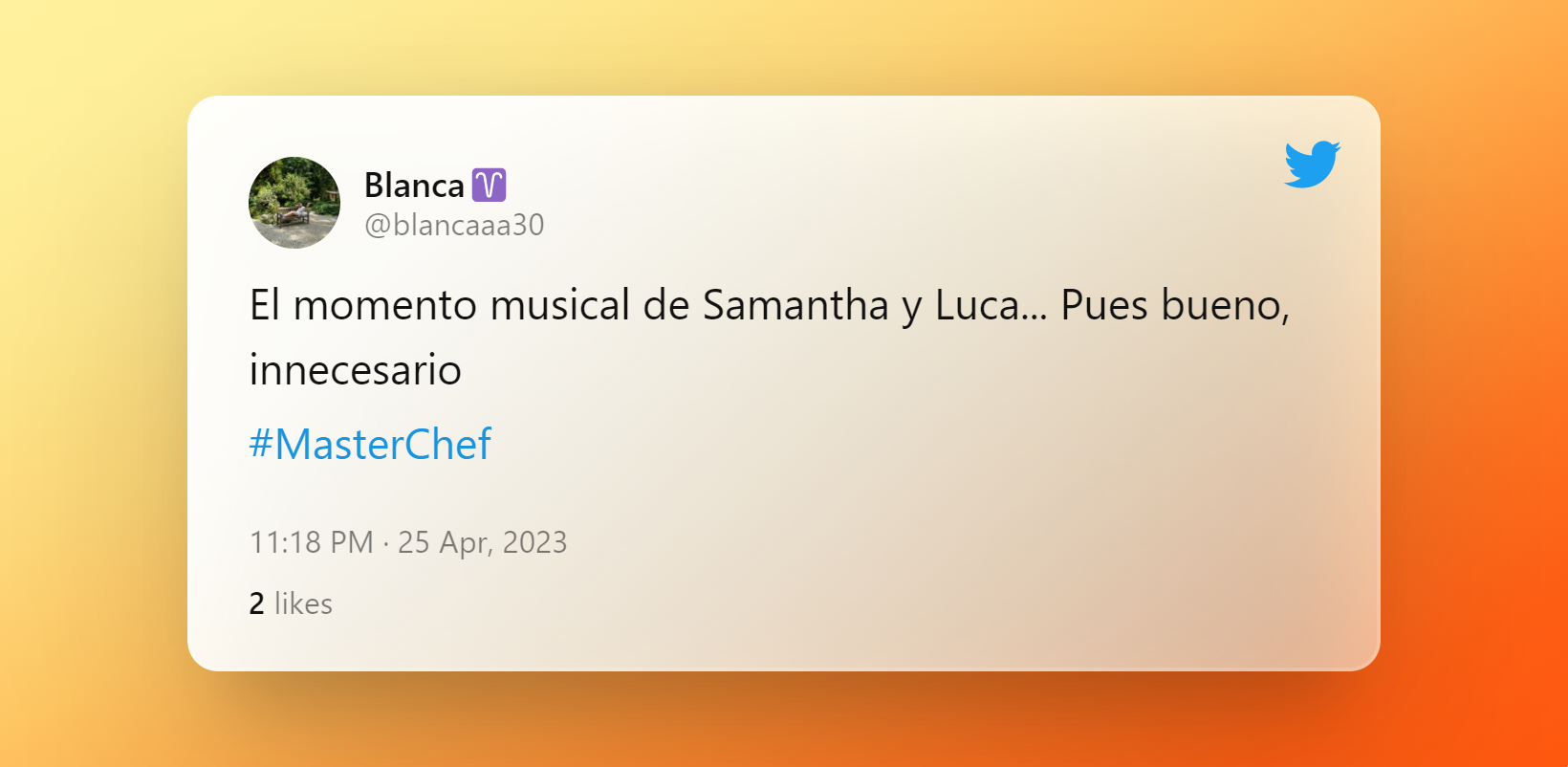This screenshot has width=1568, height=767.
Task: Open Blanca's round profile picture
Action: [294, 203]
